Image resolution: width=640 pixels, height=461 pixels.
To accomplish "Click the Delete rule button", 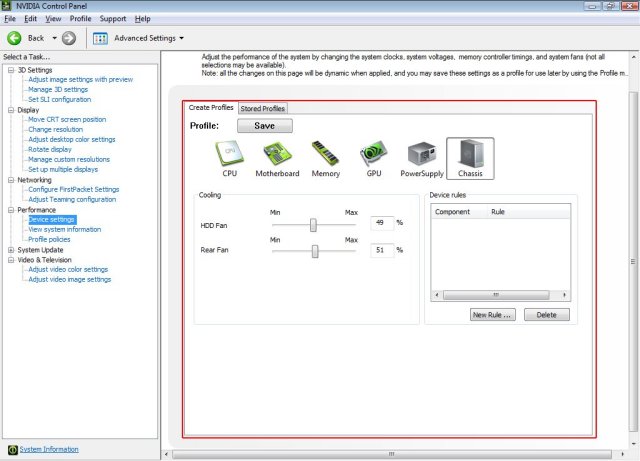I will tap(547, 315).
